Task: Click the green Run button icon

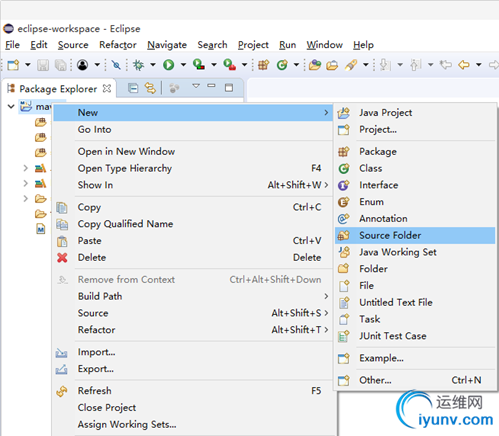Action: (x=169, y=65)
